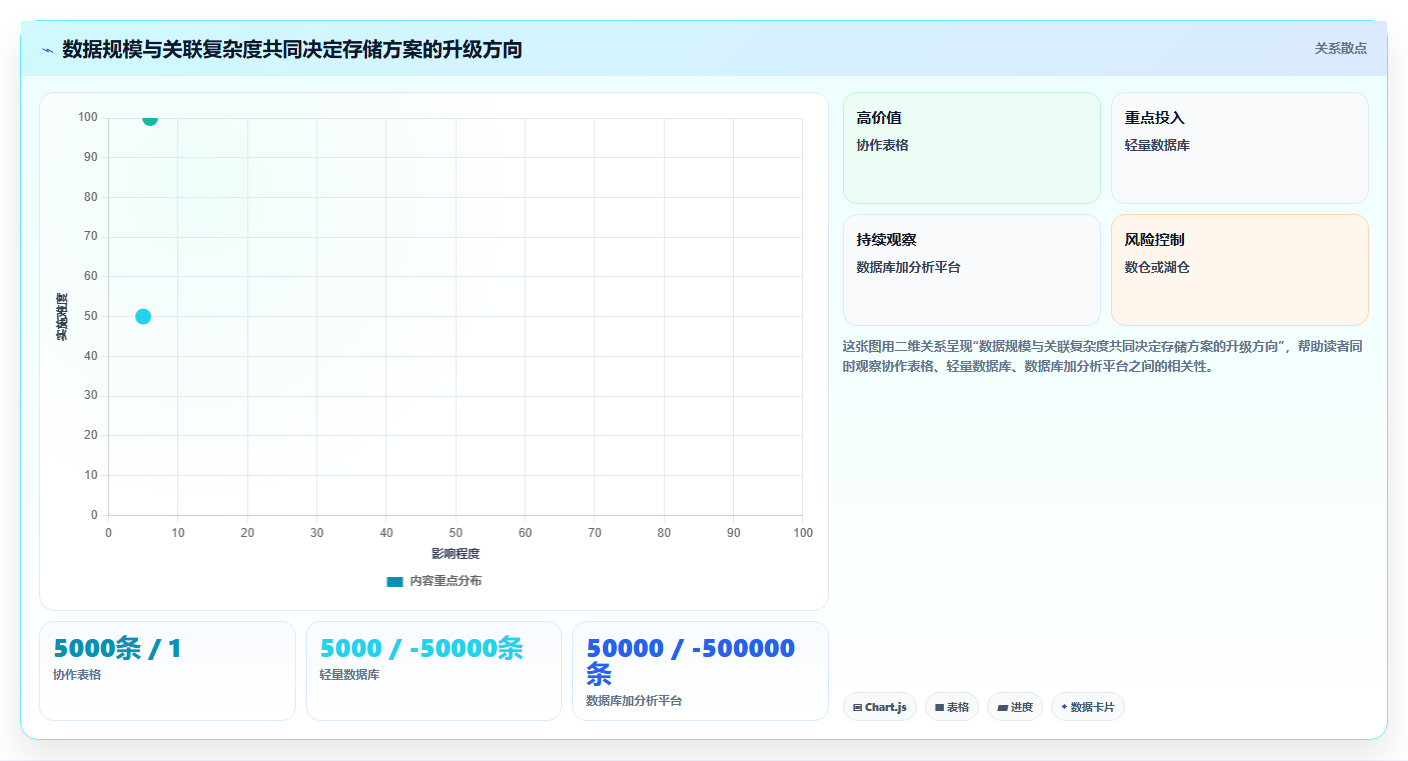Click the 数据卡片 tag
Image resolution: width=1408 pixels, height=761 pixels.
coord(1088,707)
